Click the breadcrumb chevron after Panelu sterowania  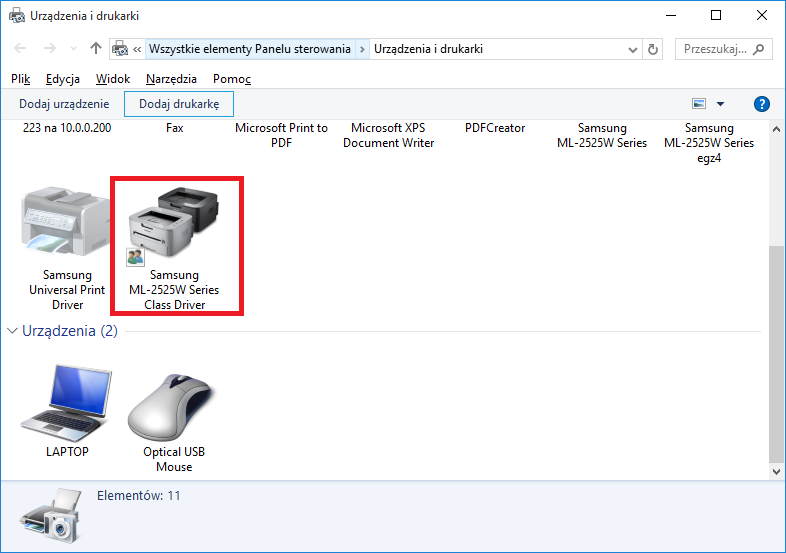coord(362,49)
